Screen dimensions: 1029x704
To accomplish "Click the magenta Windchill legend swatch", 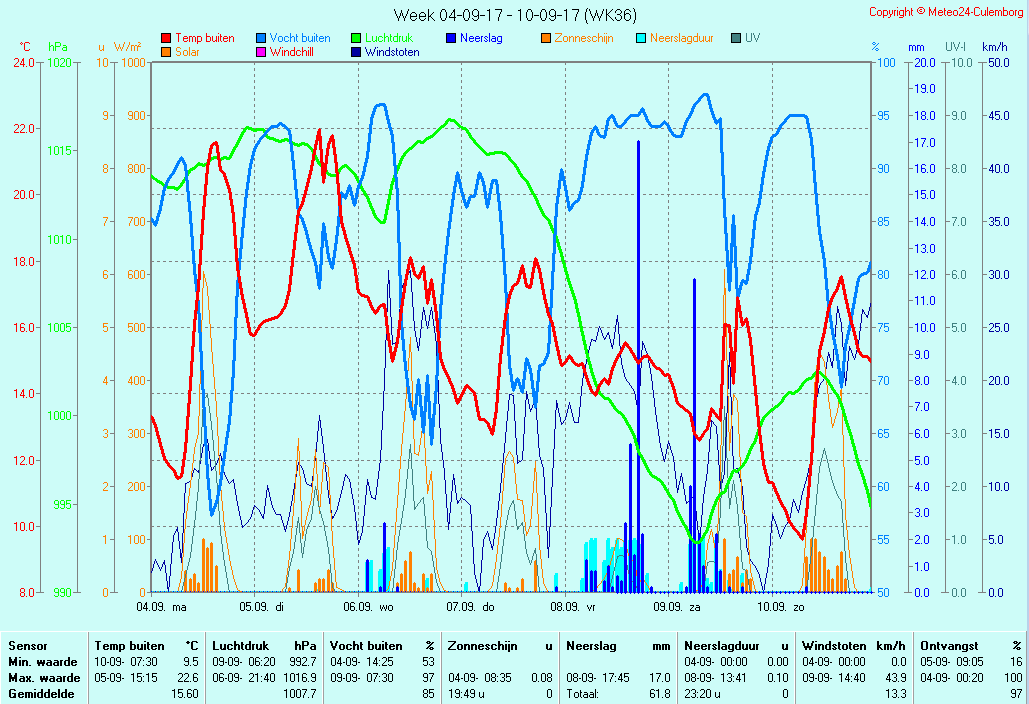I will click(261, 52).
